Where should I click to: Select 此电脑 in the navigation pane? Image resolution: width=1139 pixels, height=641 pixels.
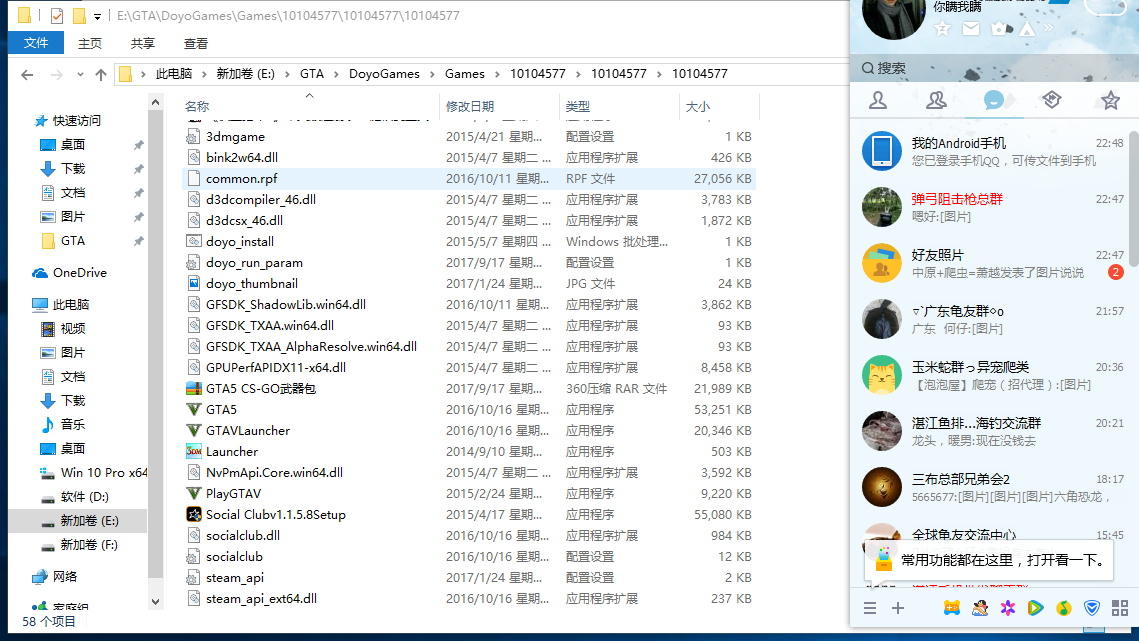tap(70, 305)
